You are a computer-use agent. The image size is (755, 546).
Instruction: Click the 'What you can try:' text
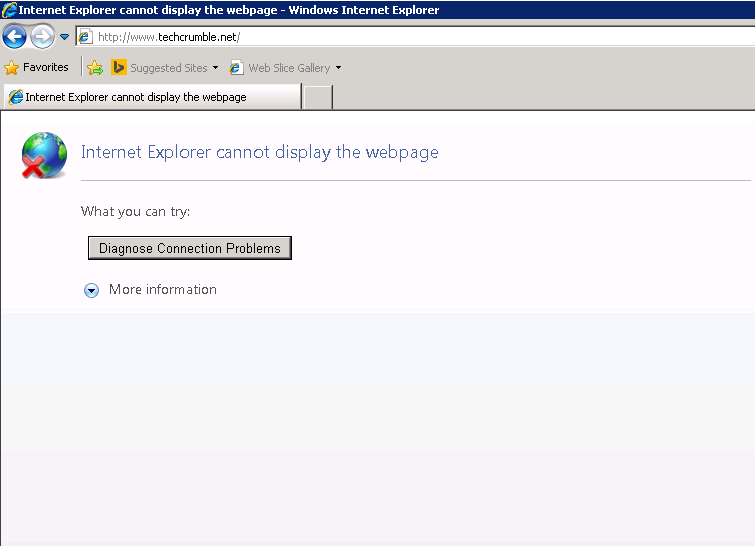[x=135, y=211]
